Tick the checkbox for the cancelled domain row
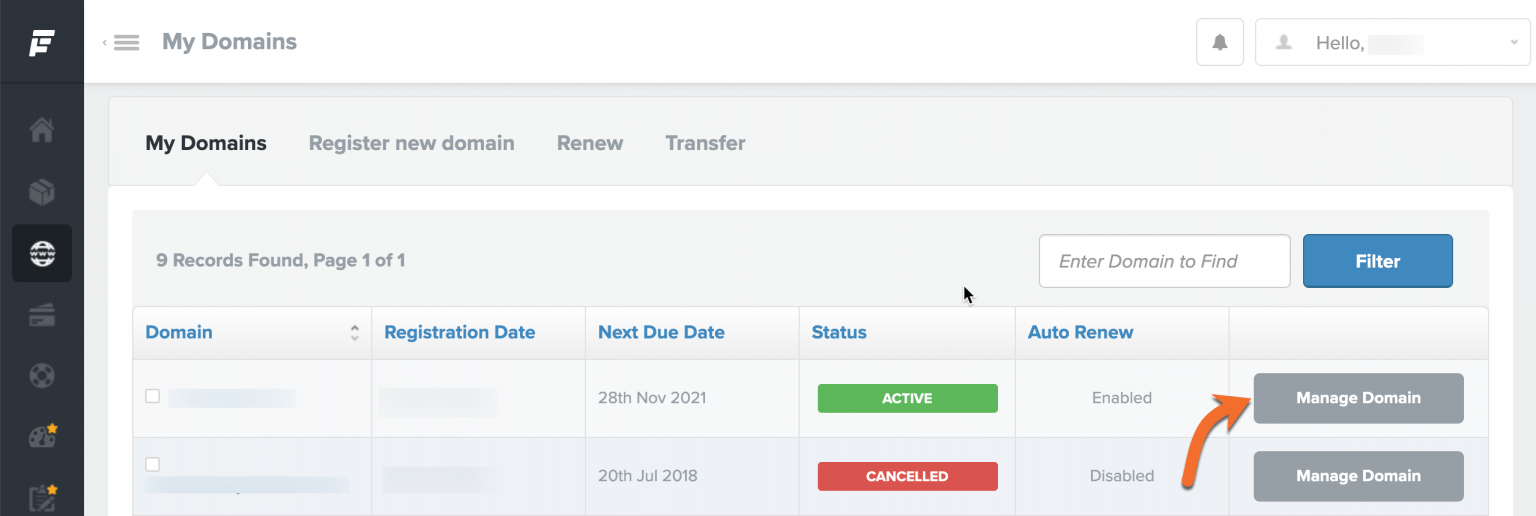 click(x=153, y=464)
